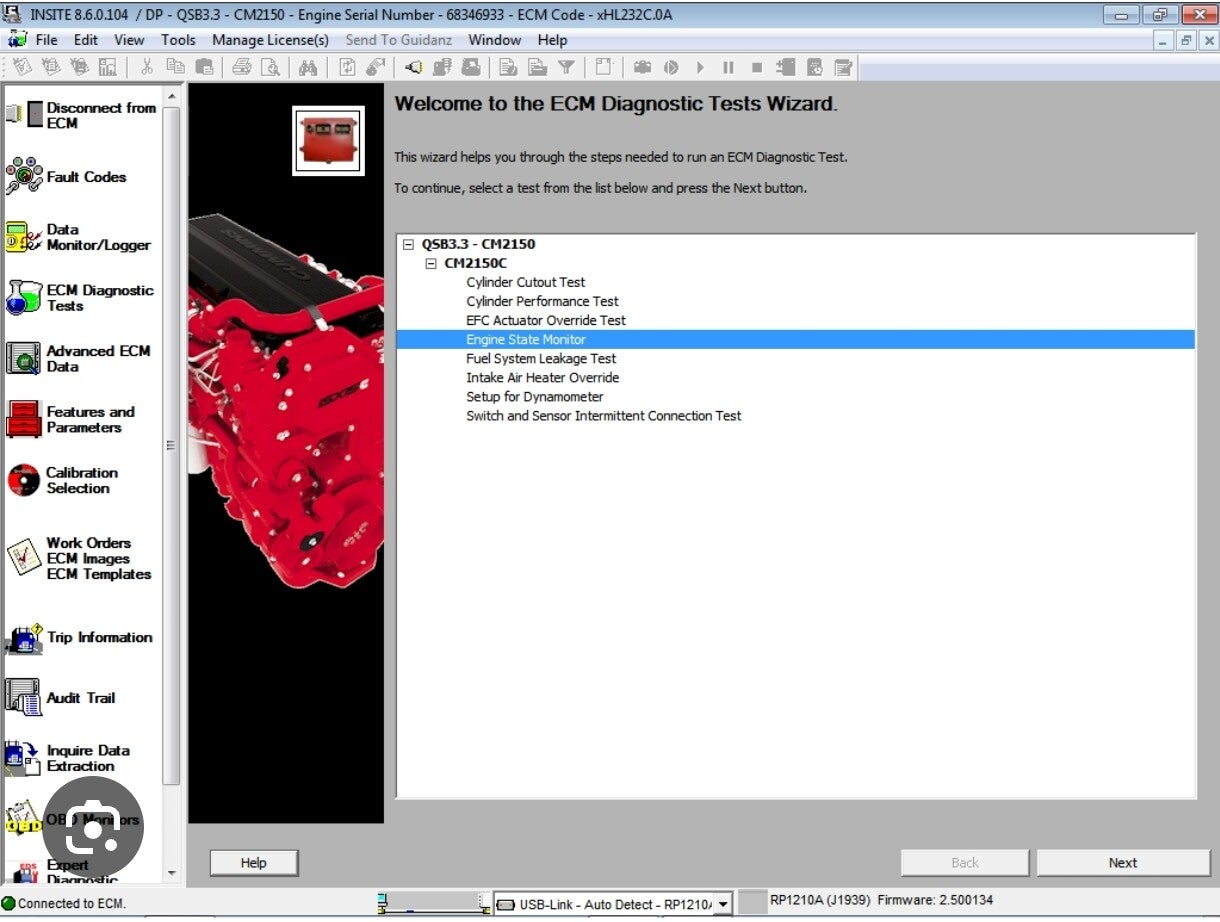Open Audit Trail in sidebar
The width and height of the screenshot is (1220, 922).
click(60, 698)
